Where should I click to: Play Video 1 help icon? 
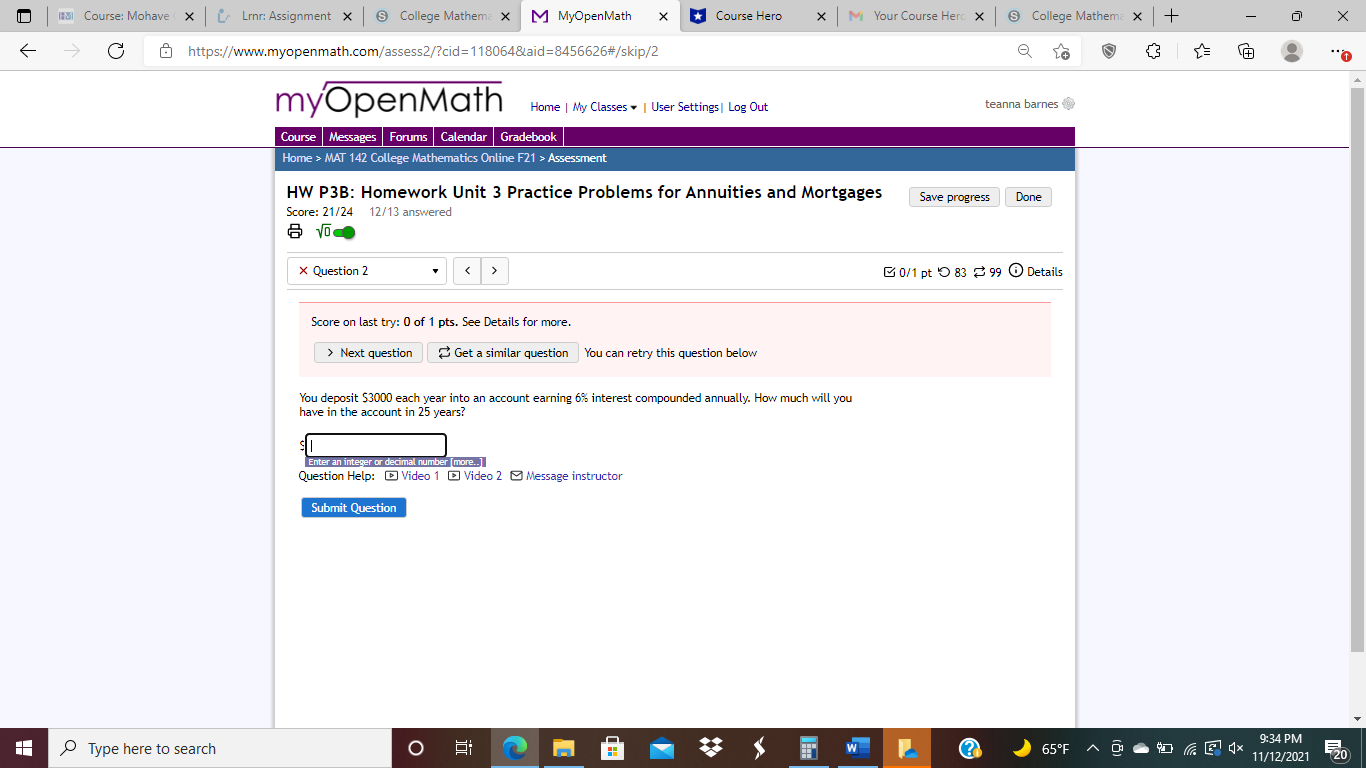click(390, 476)
